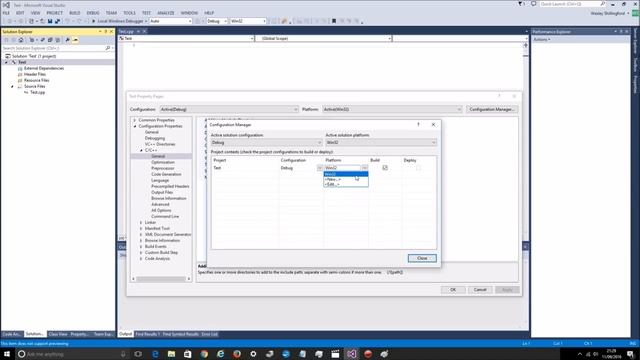
Task: Click Show All Files icon in Solution Explorer
Action: pyautogui.click(x=58, y=40)
